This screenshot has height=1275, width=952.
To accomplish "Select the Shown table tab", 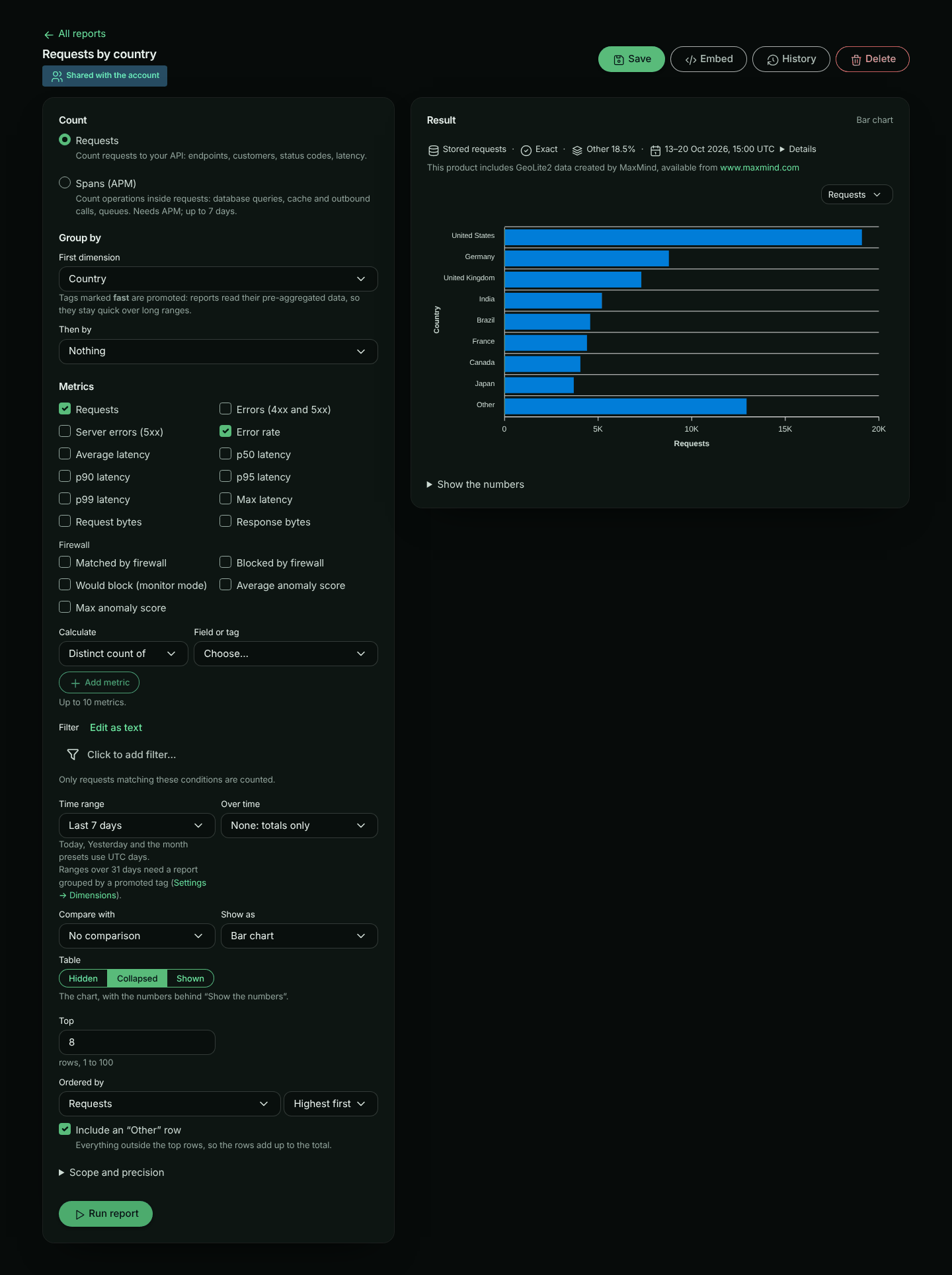I will (x=190, y=978).
